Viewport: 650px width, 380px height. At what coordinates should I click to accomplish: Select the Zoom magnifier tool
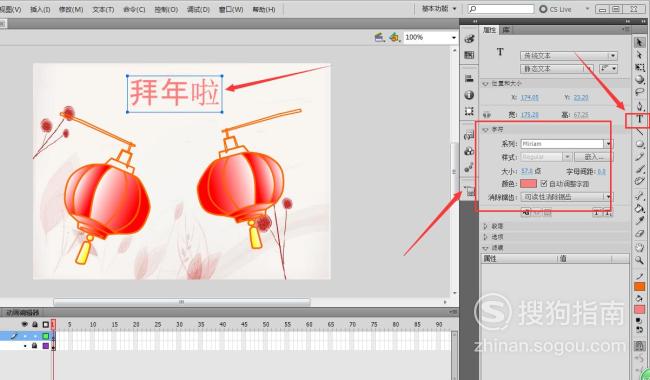coord(639,260)
